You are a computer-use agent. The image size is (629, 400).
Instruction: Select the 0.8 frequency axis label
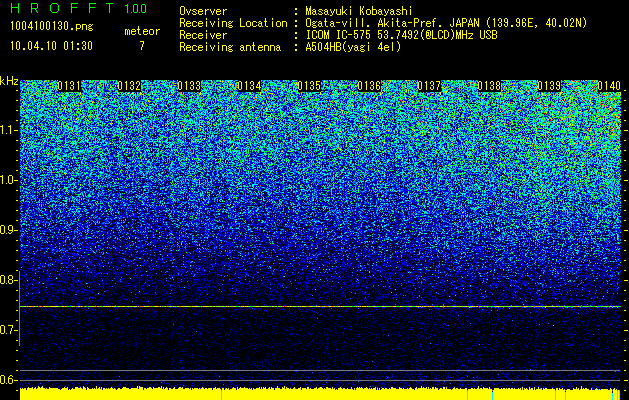tap(8, 280)
